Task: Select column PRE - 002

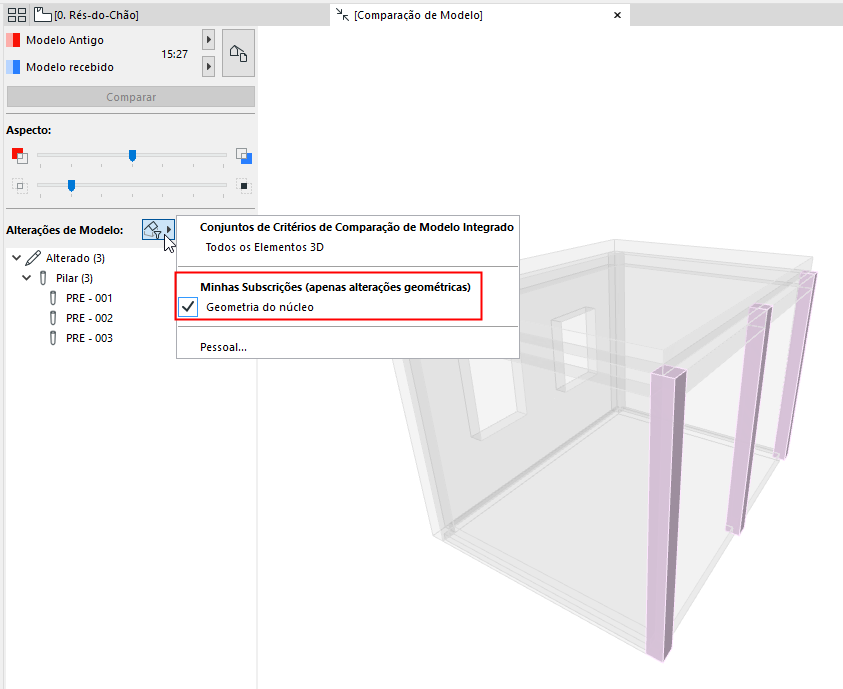Action: 89,318
